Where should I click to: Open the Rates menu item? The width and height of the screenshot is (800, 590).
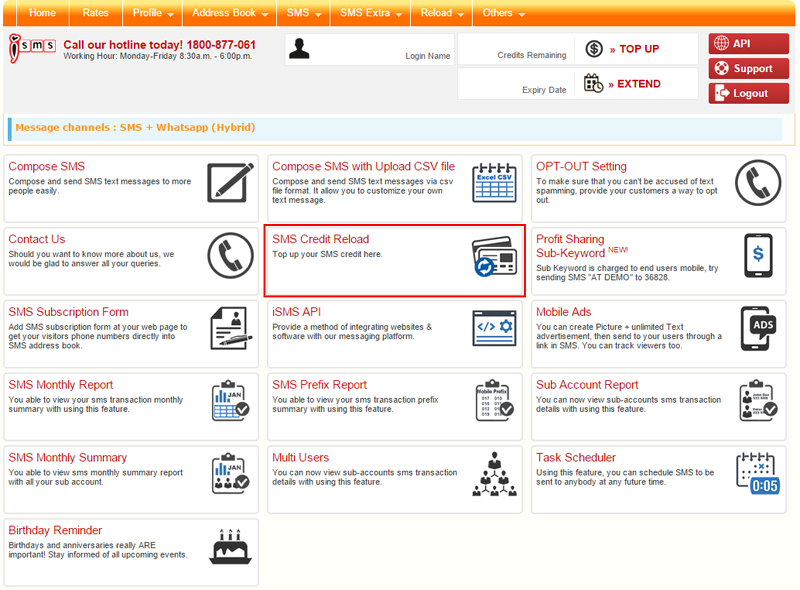tap(95, 13)
